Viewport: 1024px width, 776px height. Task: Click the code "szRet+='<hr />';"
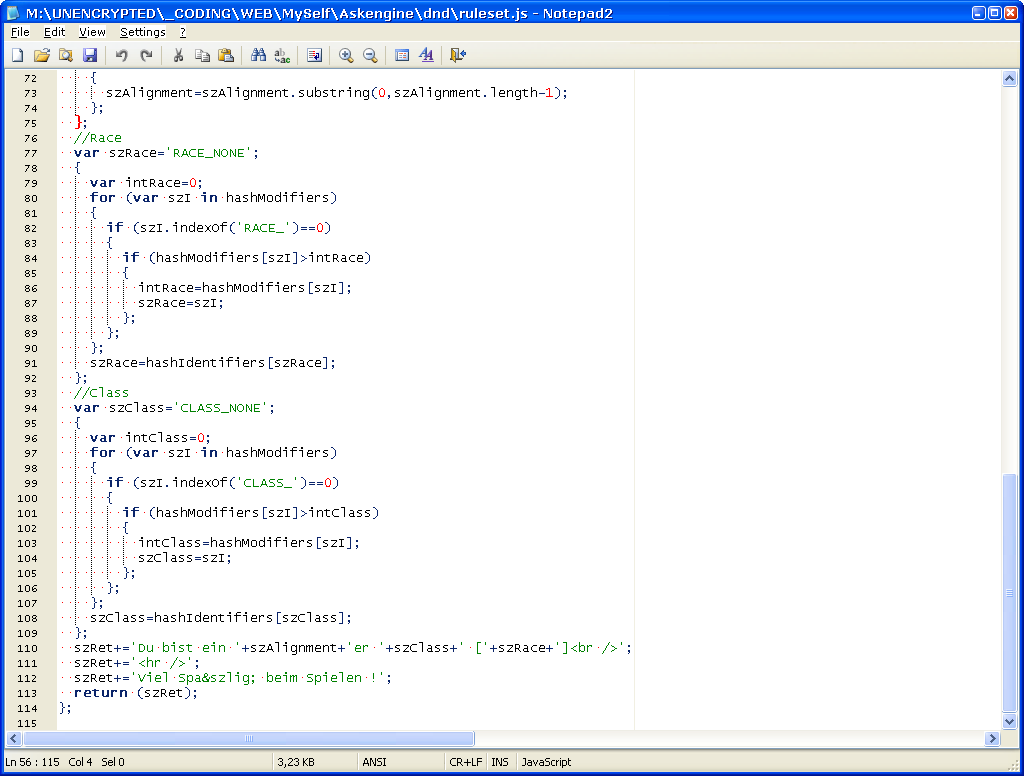coord(137,663)
